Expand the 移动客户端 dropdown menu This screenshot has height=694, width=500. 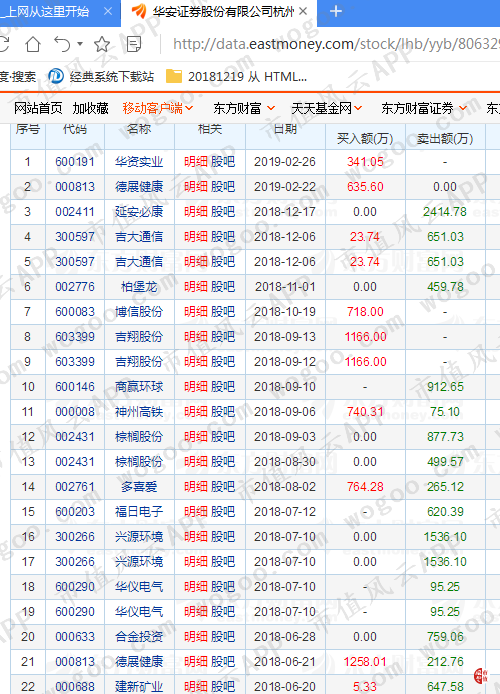pyautogui.click(x=158, y=108)
